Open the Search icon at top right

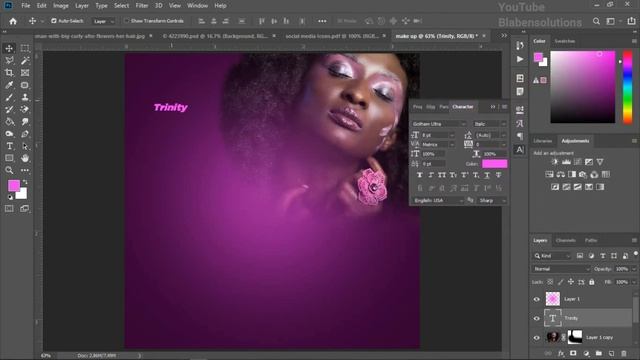click(596, 21)
